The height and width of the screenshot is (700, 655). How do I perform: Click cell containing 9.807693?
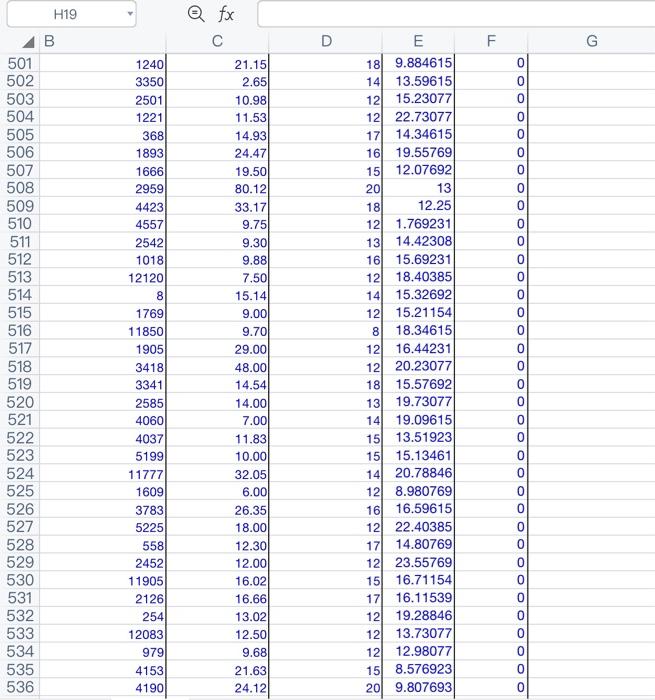418,687
